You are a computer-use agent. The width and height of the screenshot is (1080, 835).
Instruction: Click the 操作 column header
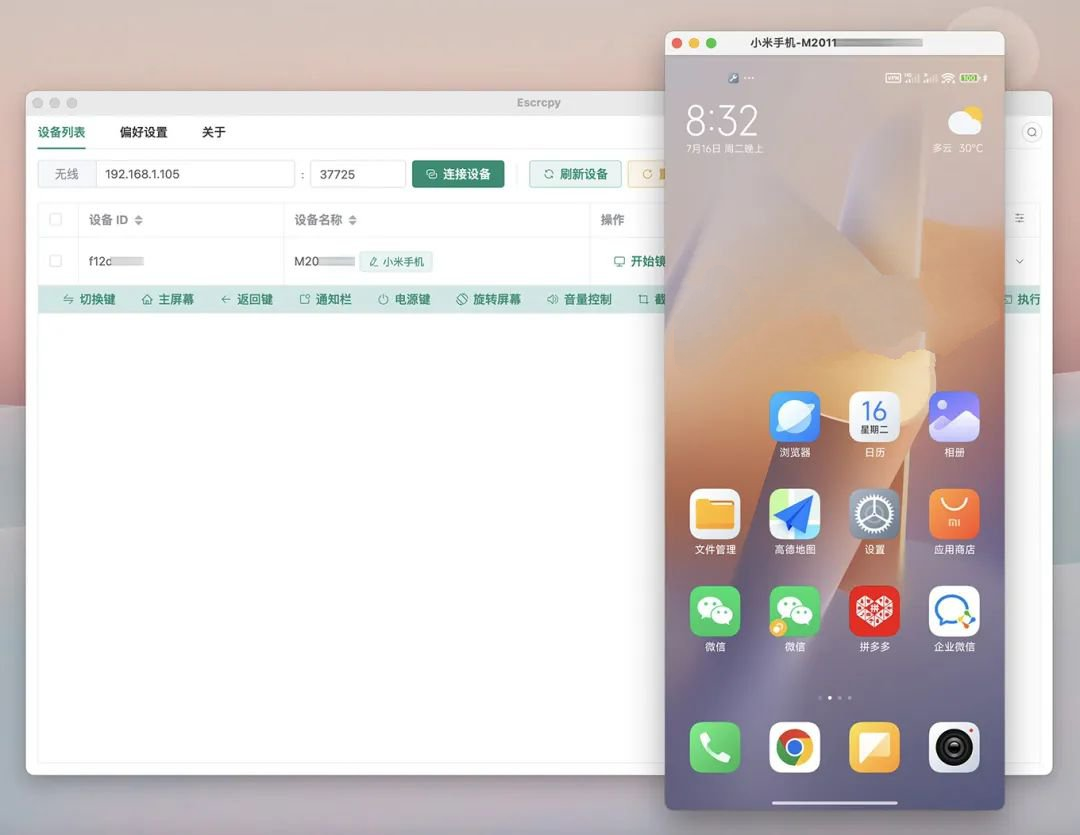pos(612,220)
